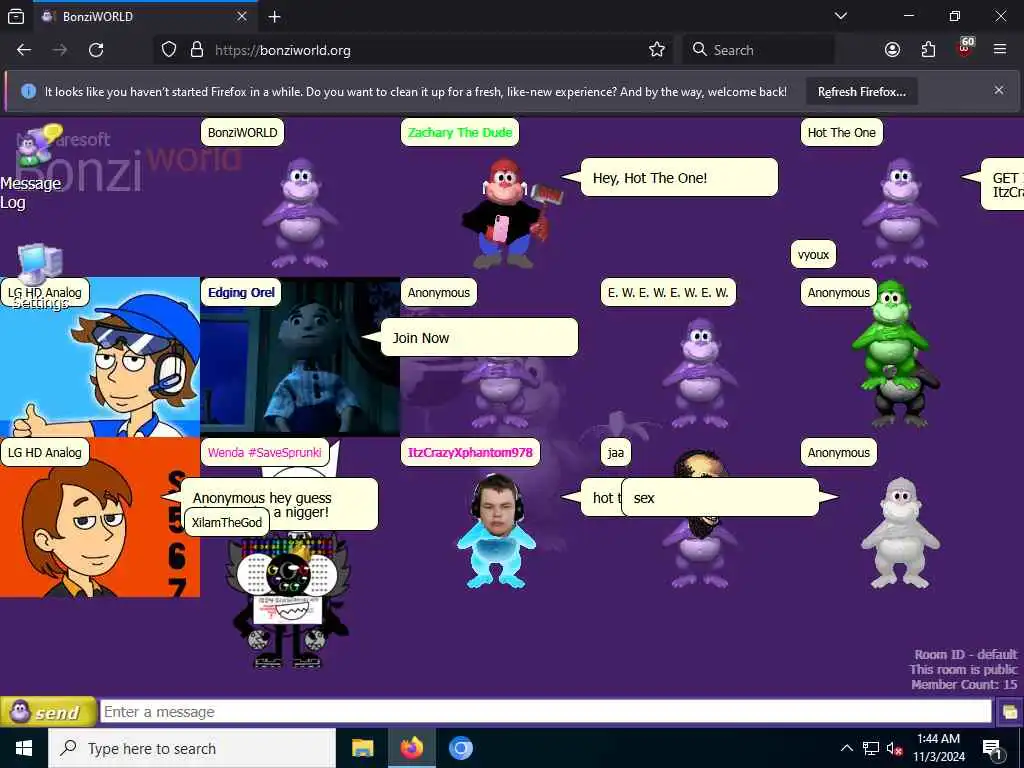Image resolution: width=1024 pixels, height=768 pixels.
Task: Click the 'sex' speech bubble
Action: 720,498
